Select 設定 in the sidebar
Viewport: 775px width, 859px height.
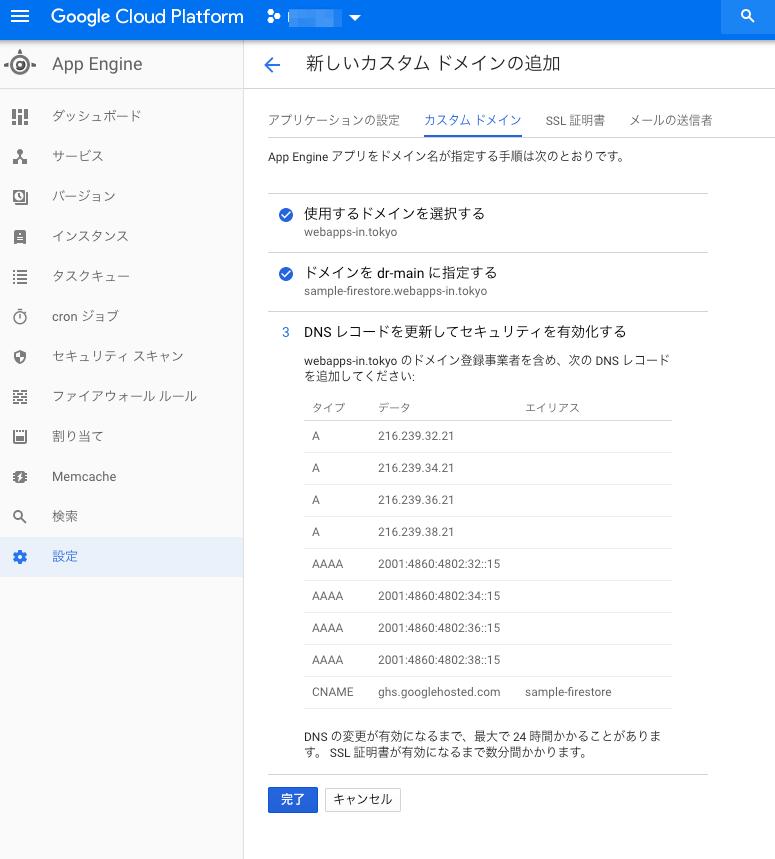[x=122, y=557]
